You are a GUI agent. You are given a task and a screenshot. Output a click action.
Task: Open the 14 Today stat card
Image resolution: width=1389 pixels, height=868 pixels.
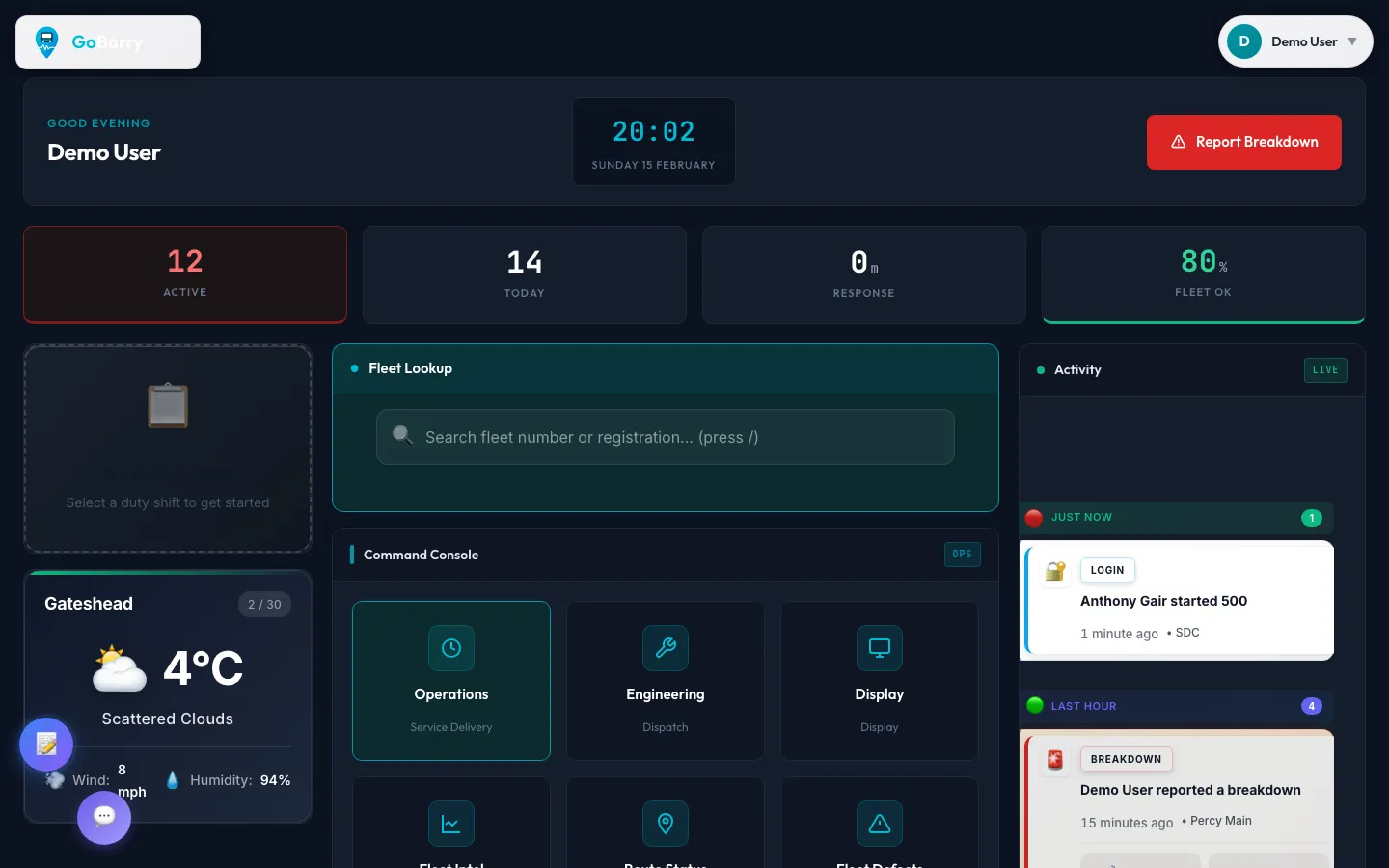pos(525,275)
